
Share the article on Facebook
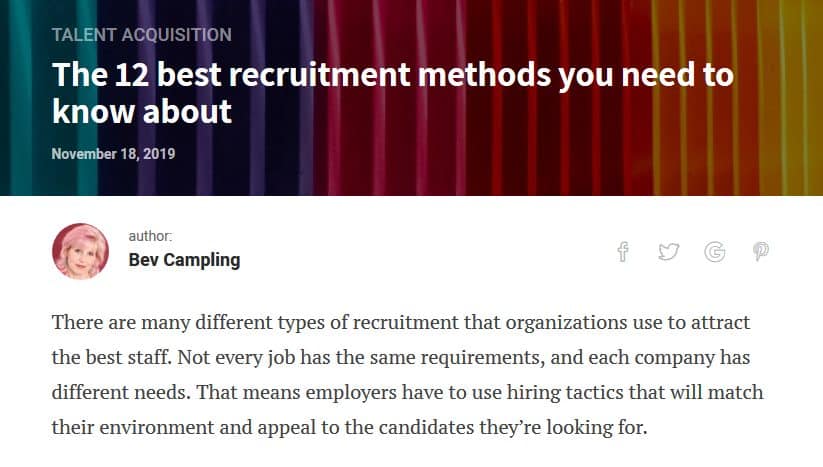click(622, 252)
